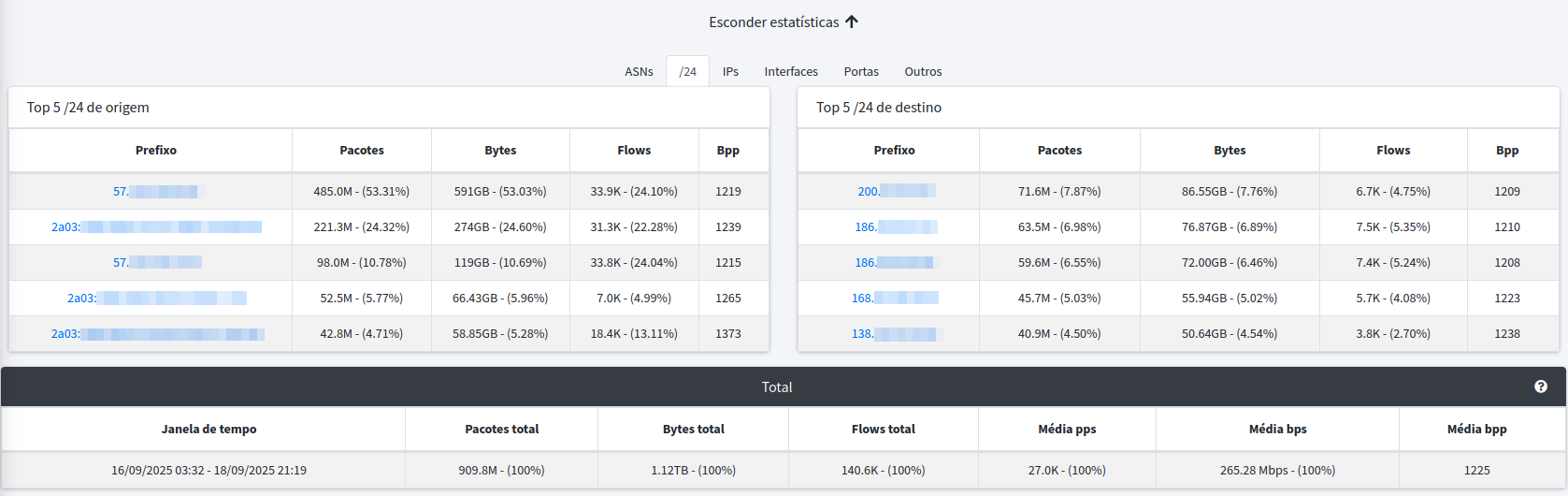Click the source prefix link with 98.0M packets

pos(155,263)
